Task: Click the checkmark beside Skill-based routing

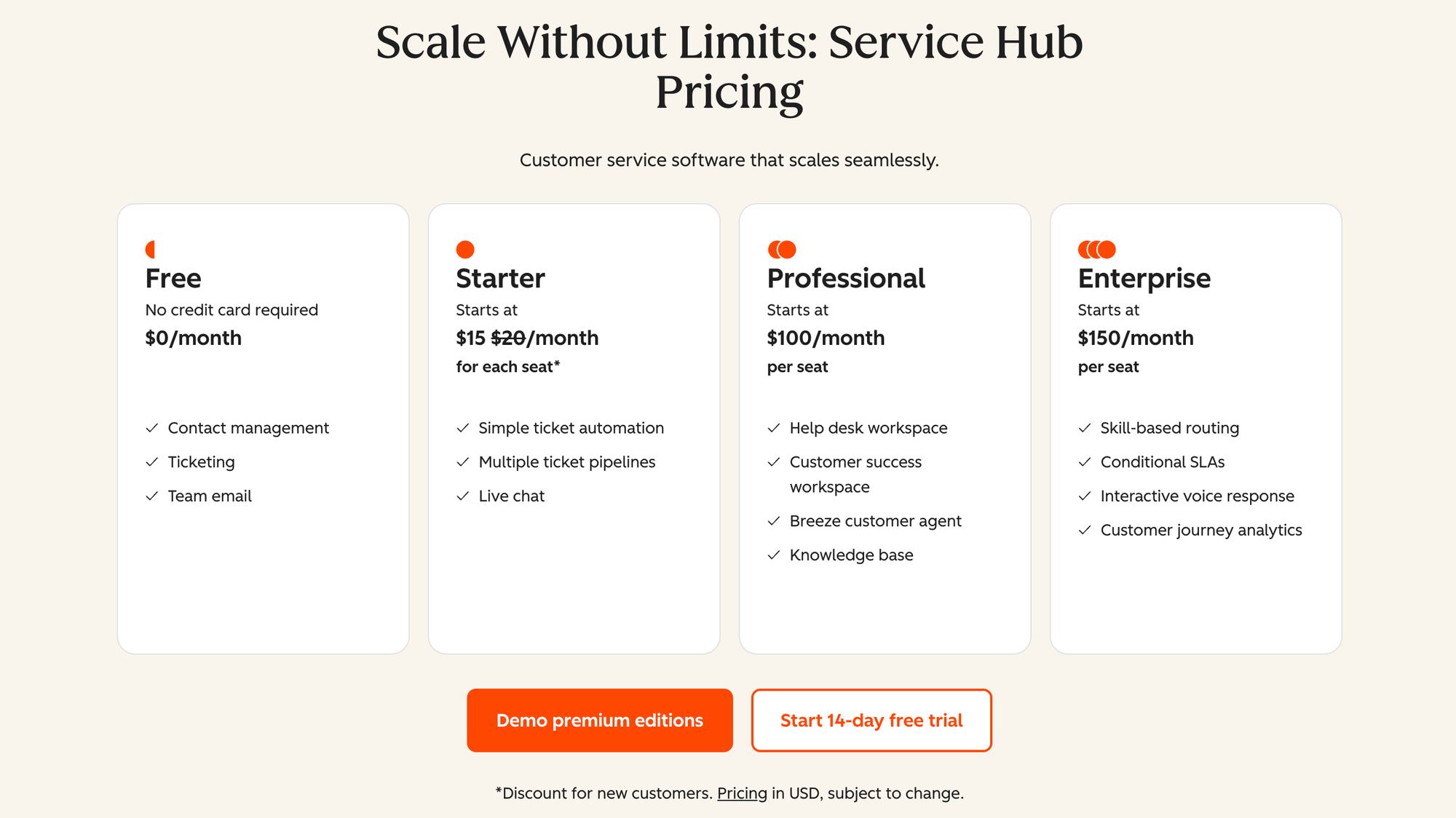Action: (x=1085, y=428)
